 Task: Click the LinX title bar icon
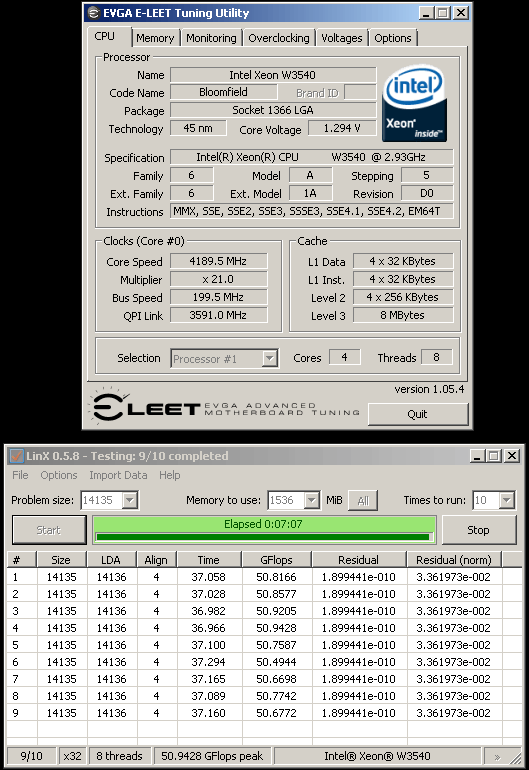click(17, 456)
